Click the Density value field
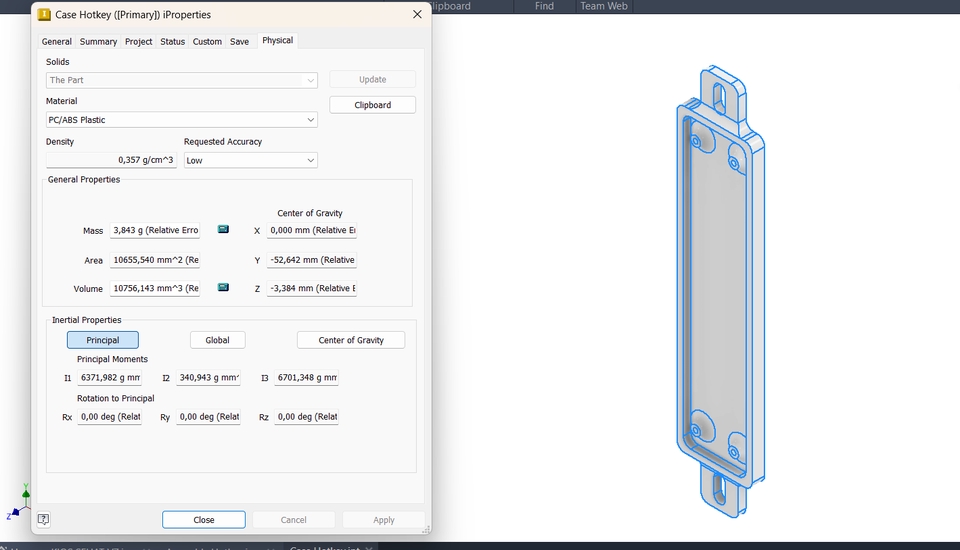This screenshot has width=960, height=550. click(111, 160)
